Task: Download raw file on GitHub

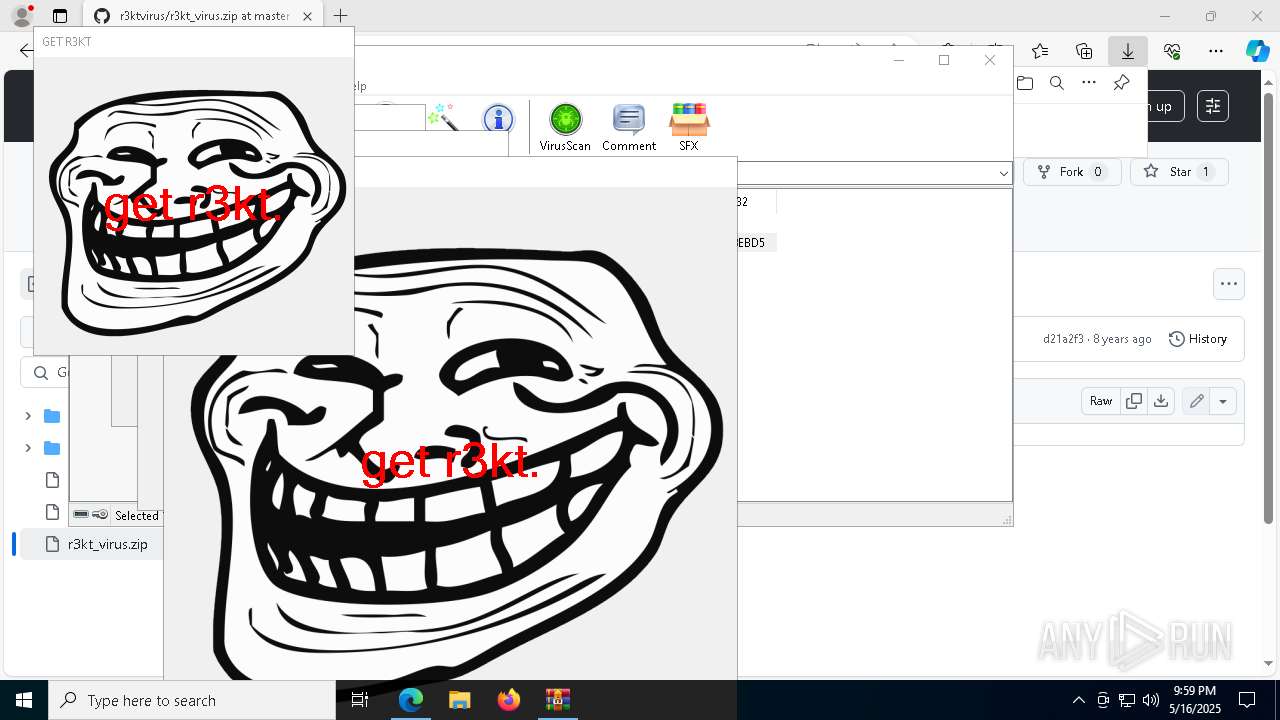Action: pyautogui.click(x=1161, y=401)
